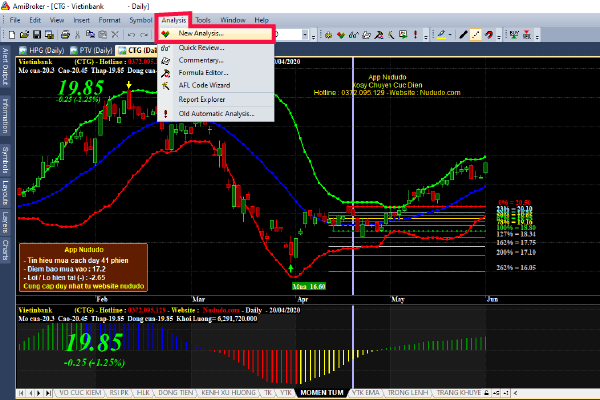The width and height of the screenshot is (600, 400).
Task: Open the Help menu
Action: [x=262, y=20]
